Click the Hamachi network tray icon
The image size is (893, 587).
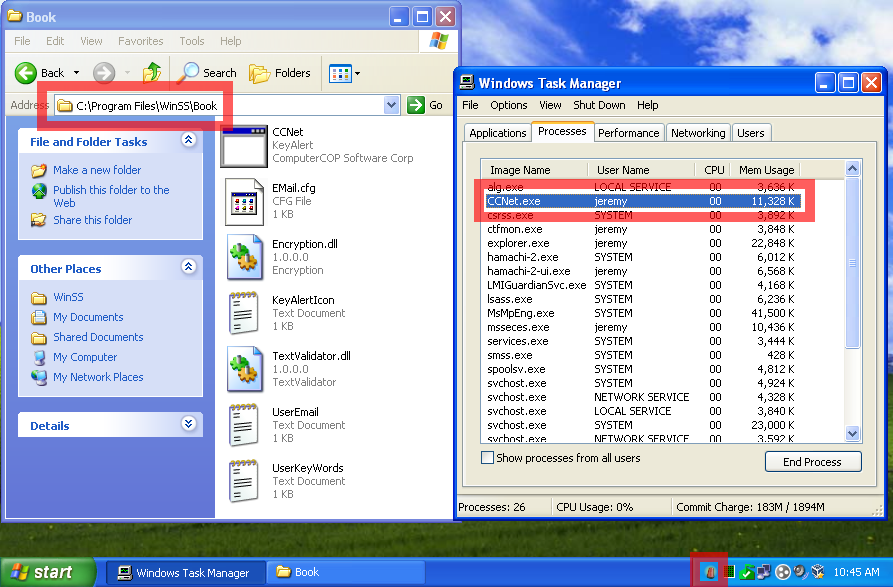[782, 571]
